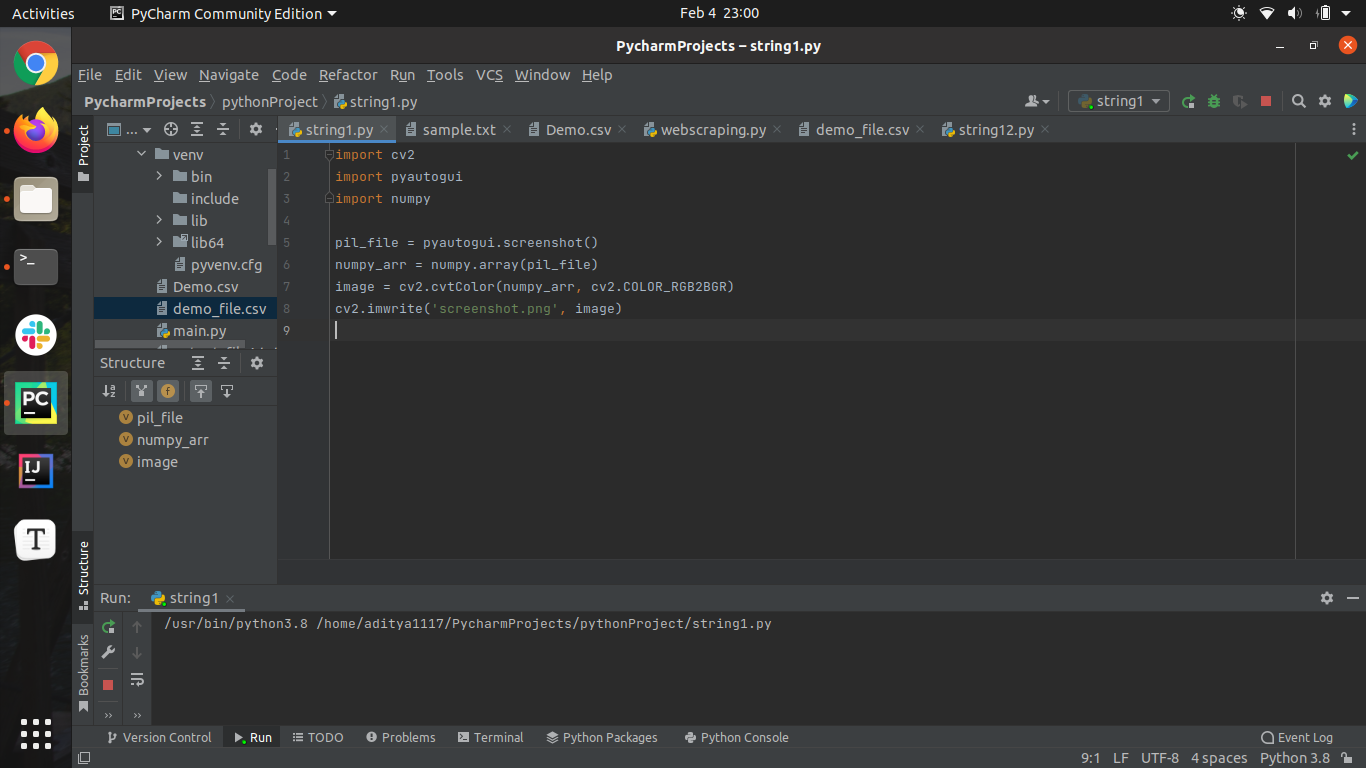Click the Rerun icon in Run panel
This screenshot has height=768, width=1366.
(x=109, y=627)
